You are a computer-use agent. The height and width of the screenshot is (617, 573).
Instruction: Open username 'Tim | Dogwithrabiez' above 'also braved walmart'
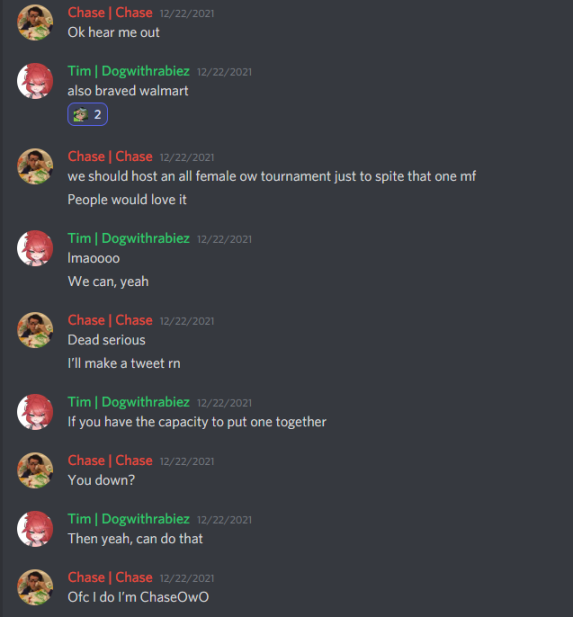tap(129, 71)
